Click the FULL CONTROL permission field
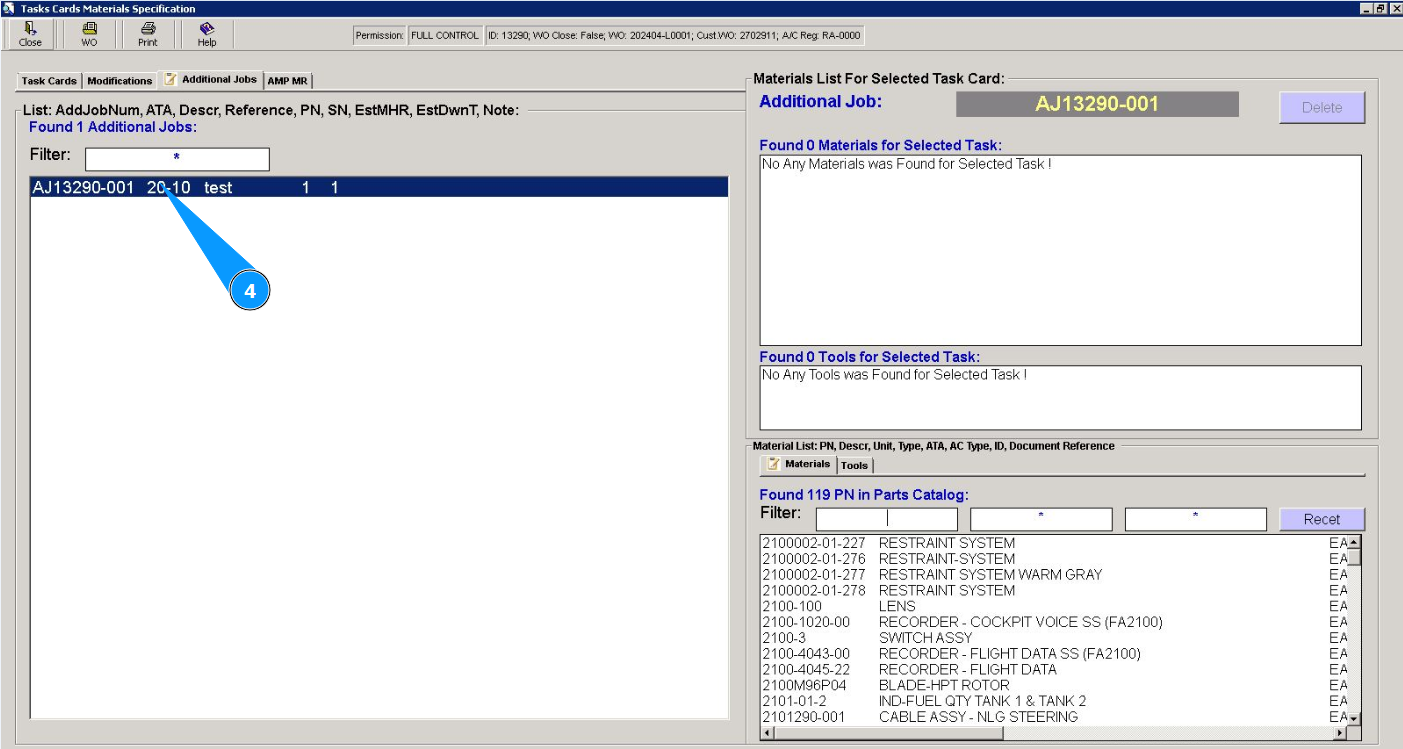This screenshot has width=1403, height=749. (x=445, y=36)
